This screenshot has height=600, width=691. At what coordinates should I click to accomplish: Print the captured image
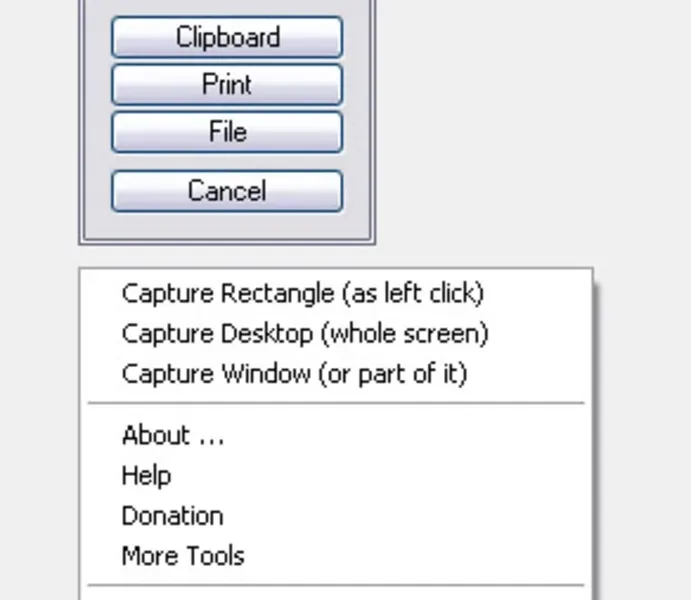point(227,85)
